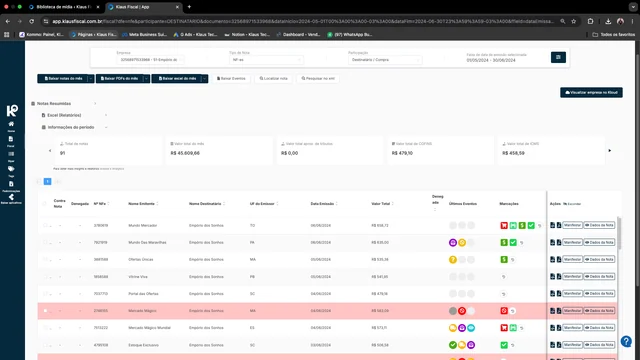Open dropdown arrow beside Baixar PDFs do mês
The width and height of the screenshot is (640, 360).
(x=146, y=78)
